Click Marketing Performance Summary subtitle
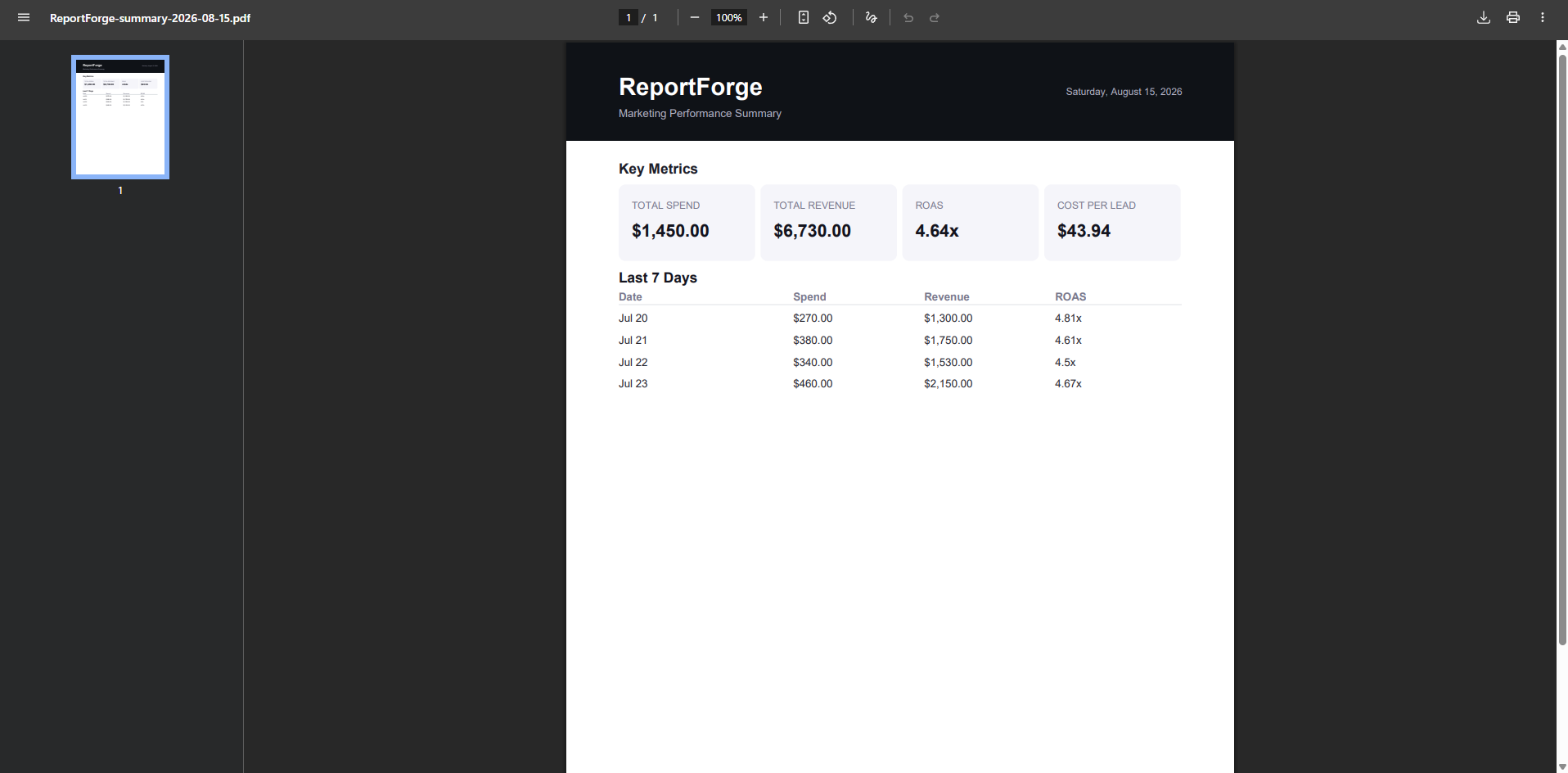 coord(700,113)
